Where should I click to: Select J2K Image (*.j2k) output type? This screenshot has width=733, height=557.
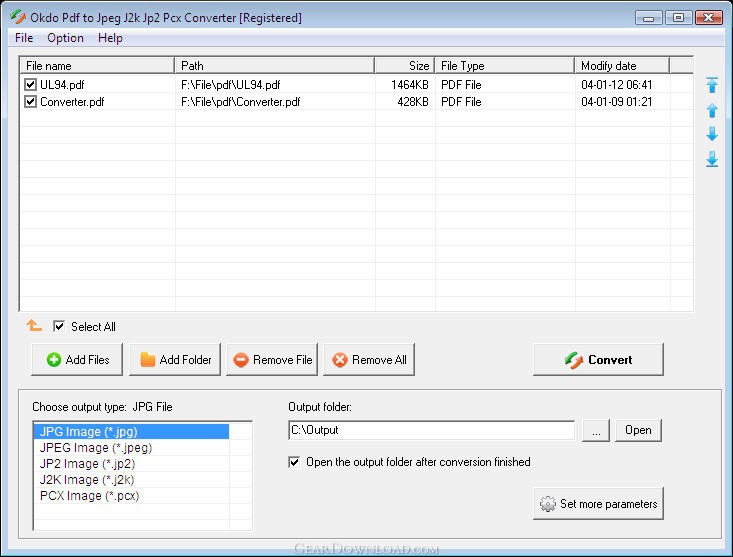[131, 479]
